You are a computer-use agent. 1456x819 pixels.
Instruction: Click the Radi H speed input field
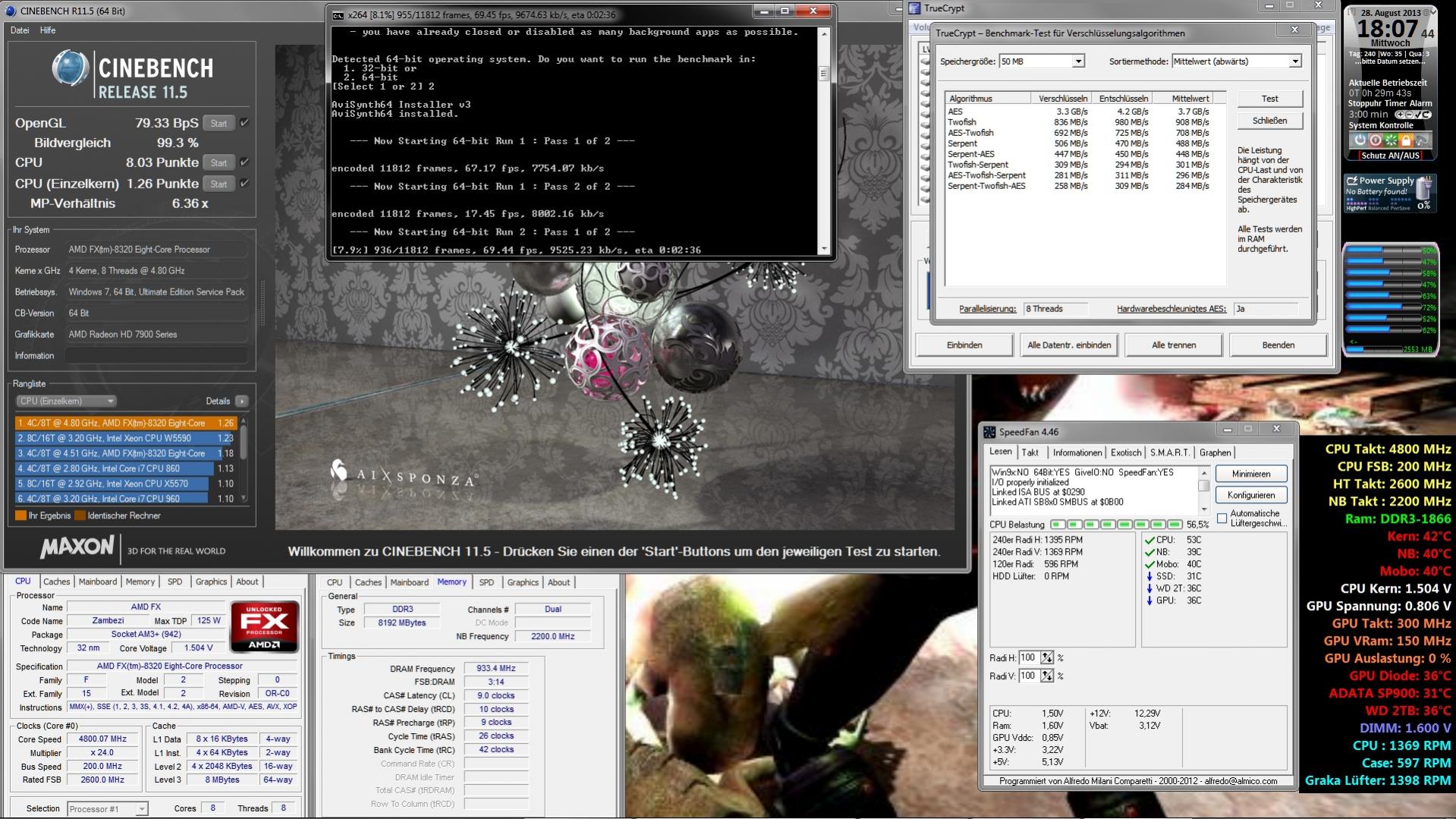tap(1029, 657)
